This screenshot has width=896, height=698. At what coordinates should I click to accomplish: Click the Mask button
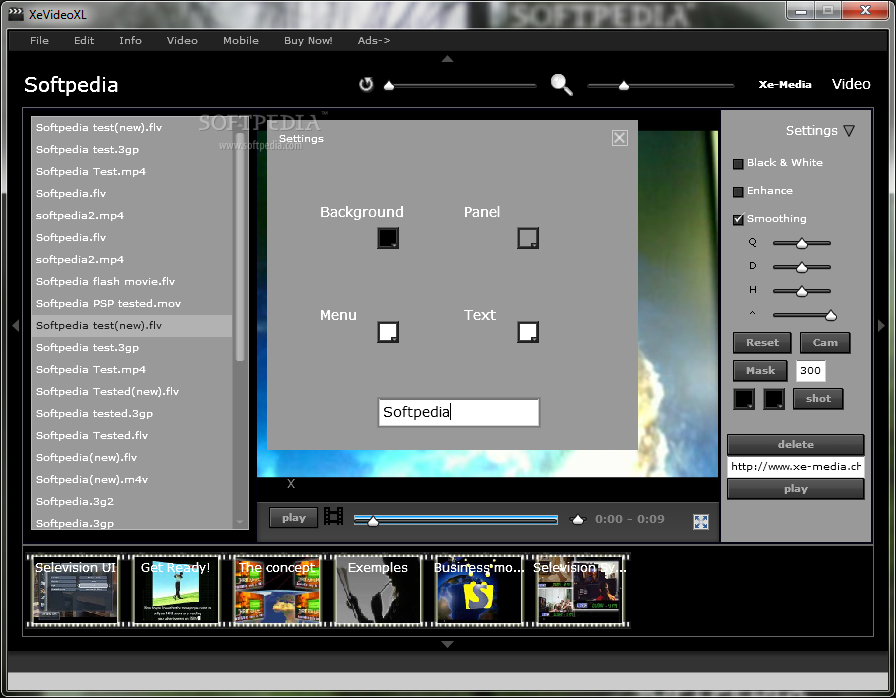pyautogui.click(x=761, y=371)
